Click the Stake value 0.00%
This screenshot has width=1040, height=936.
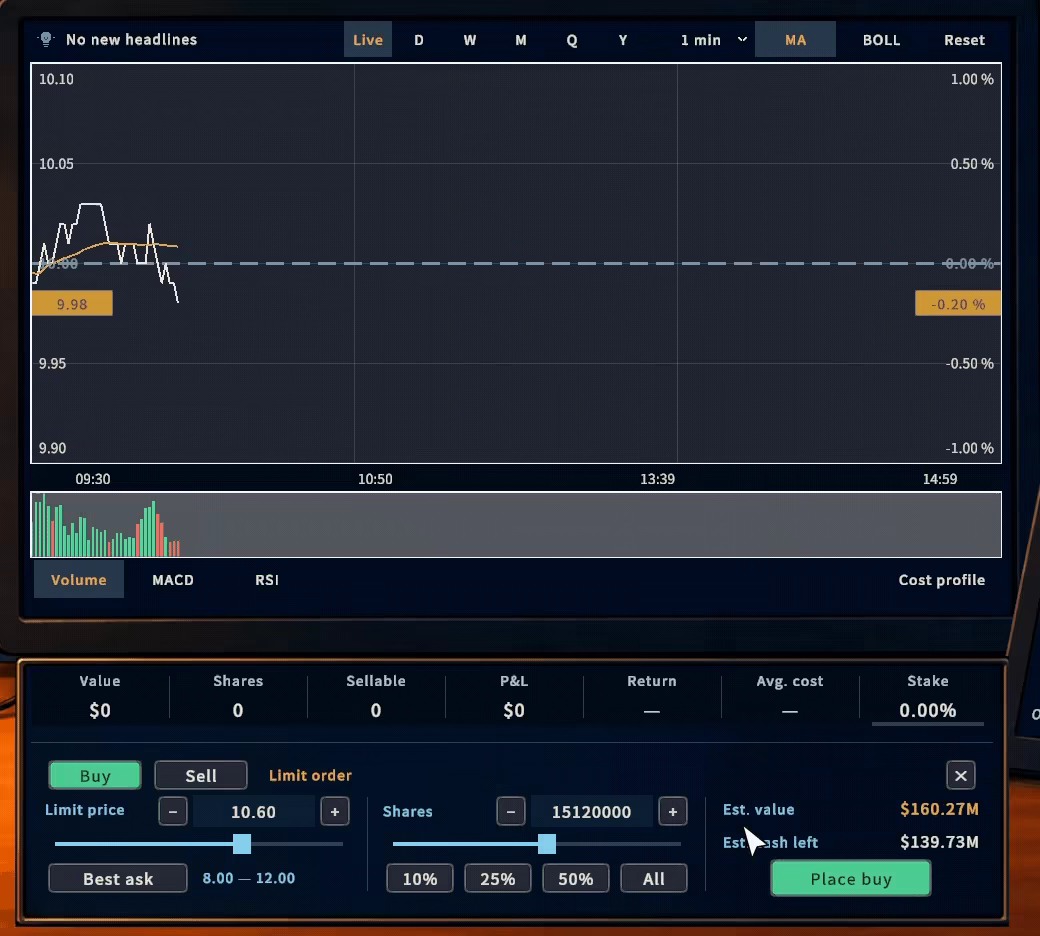[x=927, y=710]
